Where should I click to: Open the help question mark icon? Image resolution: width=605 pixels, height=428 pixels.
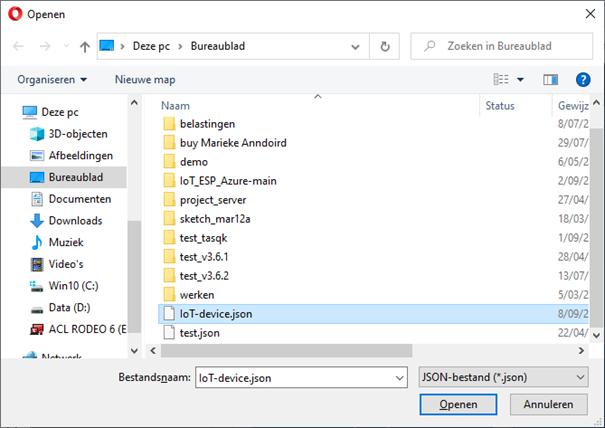(x=583, y=80)
